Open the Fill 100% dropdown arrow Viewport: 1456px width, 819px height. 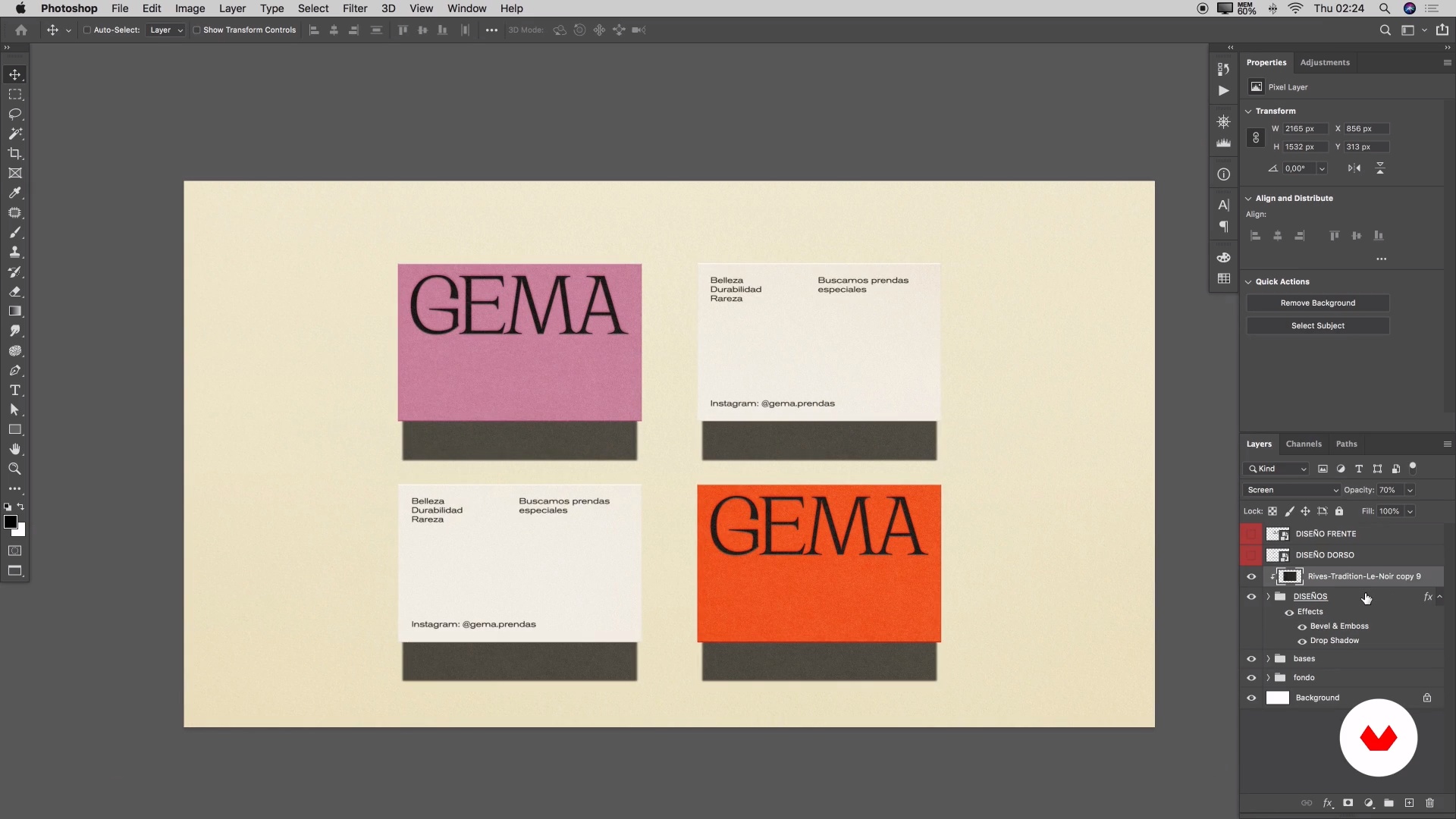[x=1410, y=511]
